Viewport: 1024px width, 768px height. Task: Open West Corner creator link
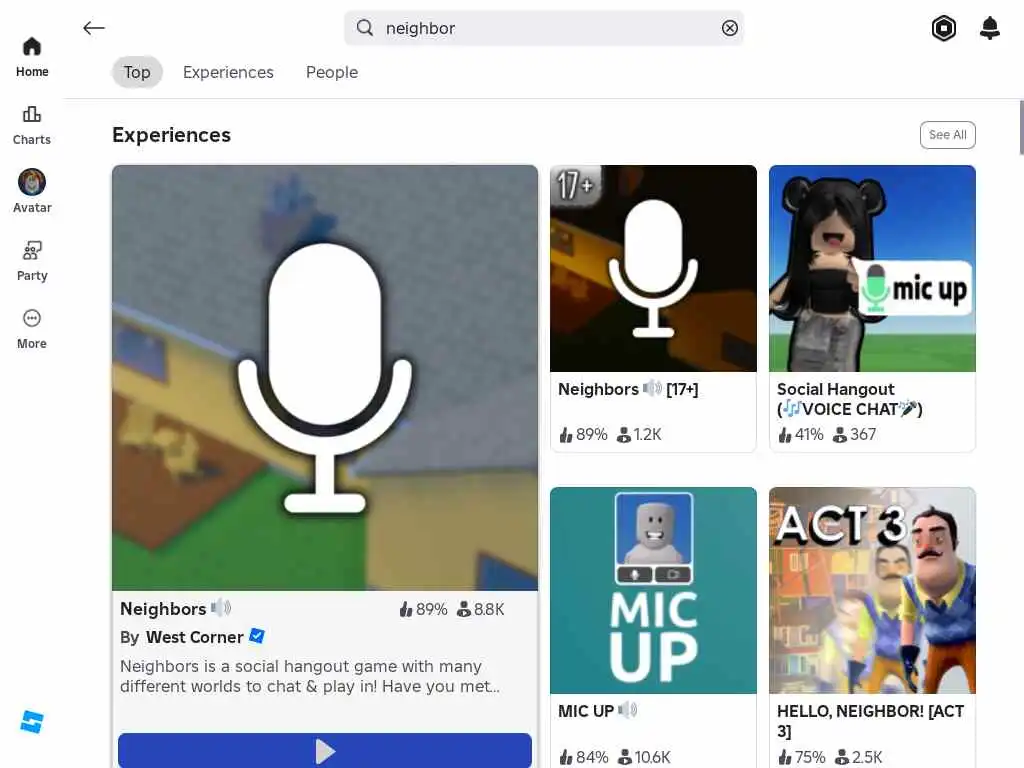click(x=195, y=637)
